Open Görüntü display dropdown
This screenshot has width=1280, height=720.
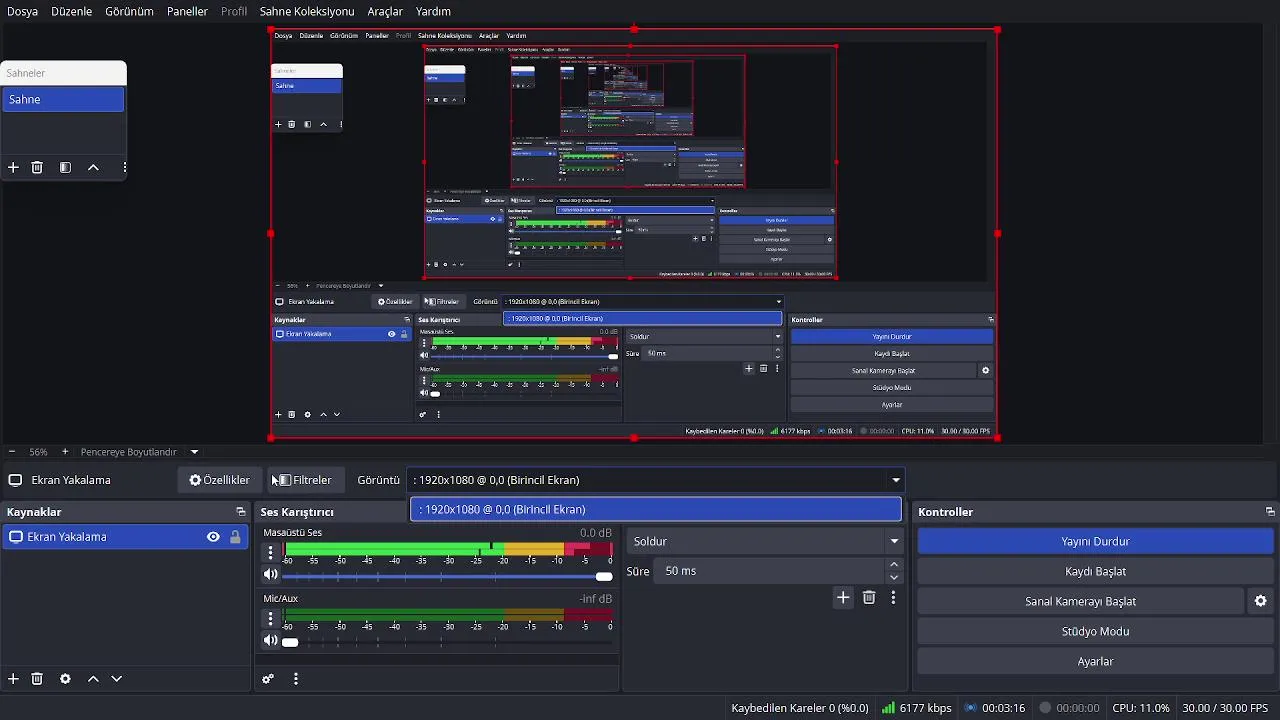[x=655, y=480]
